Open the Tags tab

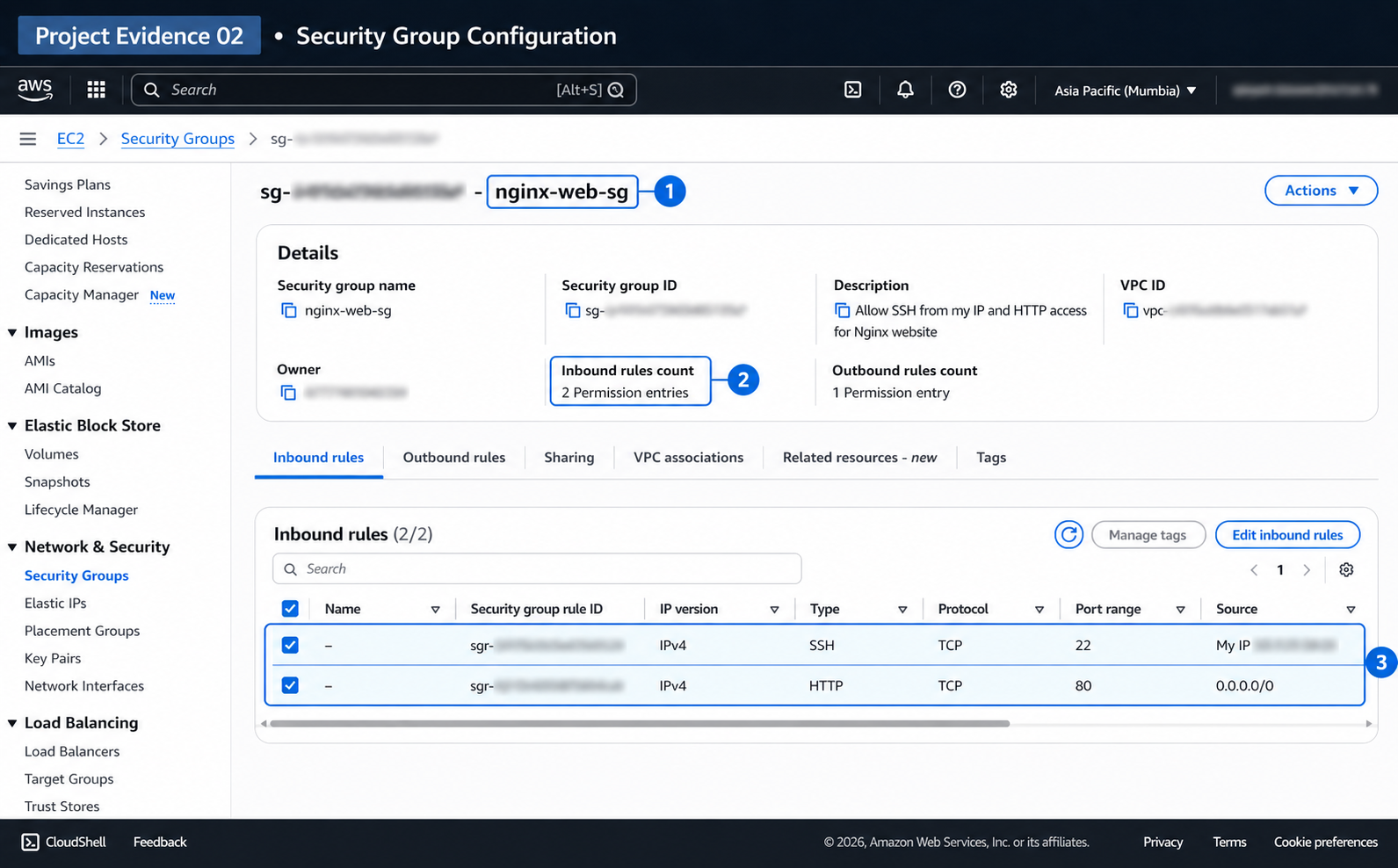[x=991, y=458]
